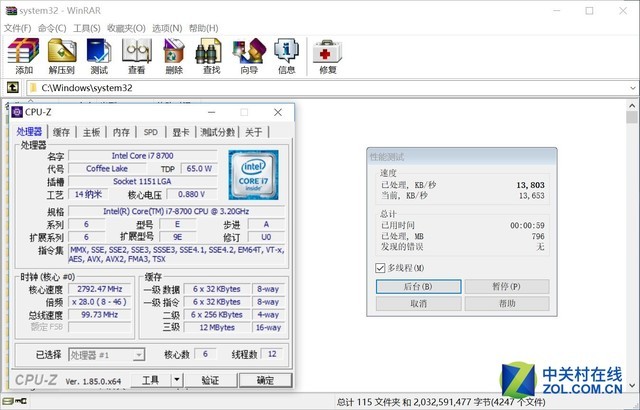Click the status bar total files text
This screenshot has width=640, height=410.
441,402
